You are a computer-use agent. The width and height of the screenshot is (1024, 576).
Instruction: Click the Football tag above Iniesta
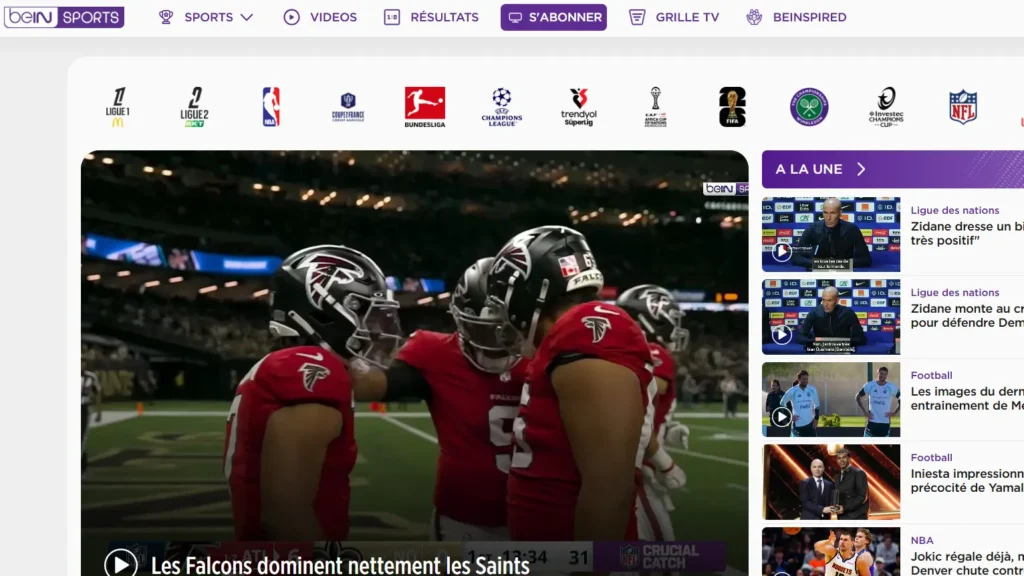[x=931, y=458]
